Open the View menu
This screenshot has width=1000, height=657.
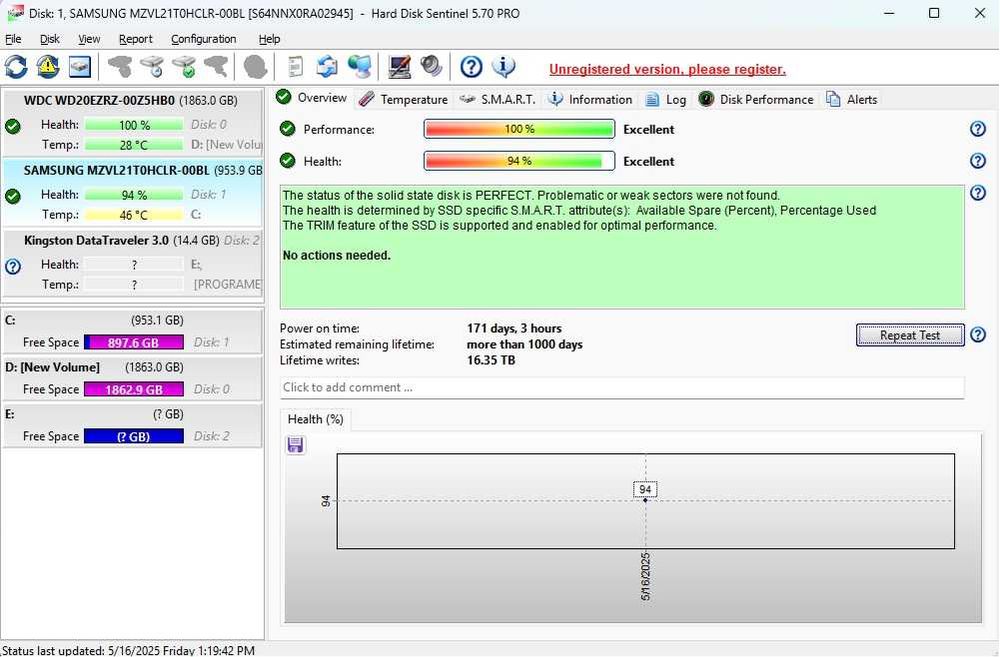click(x=89, y=39)
